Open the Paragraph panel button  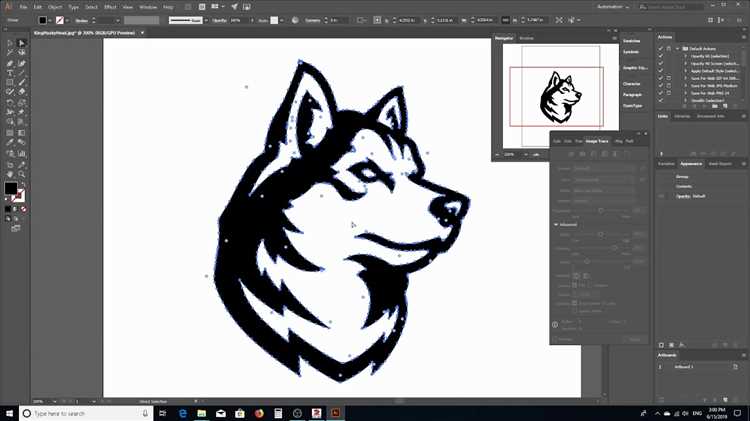coord(632,94)
